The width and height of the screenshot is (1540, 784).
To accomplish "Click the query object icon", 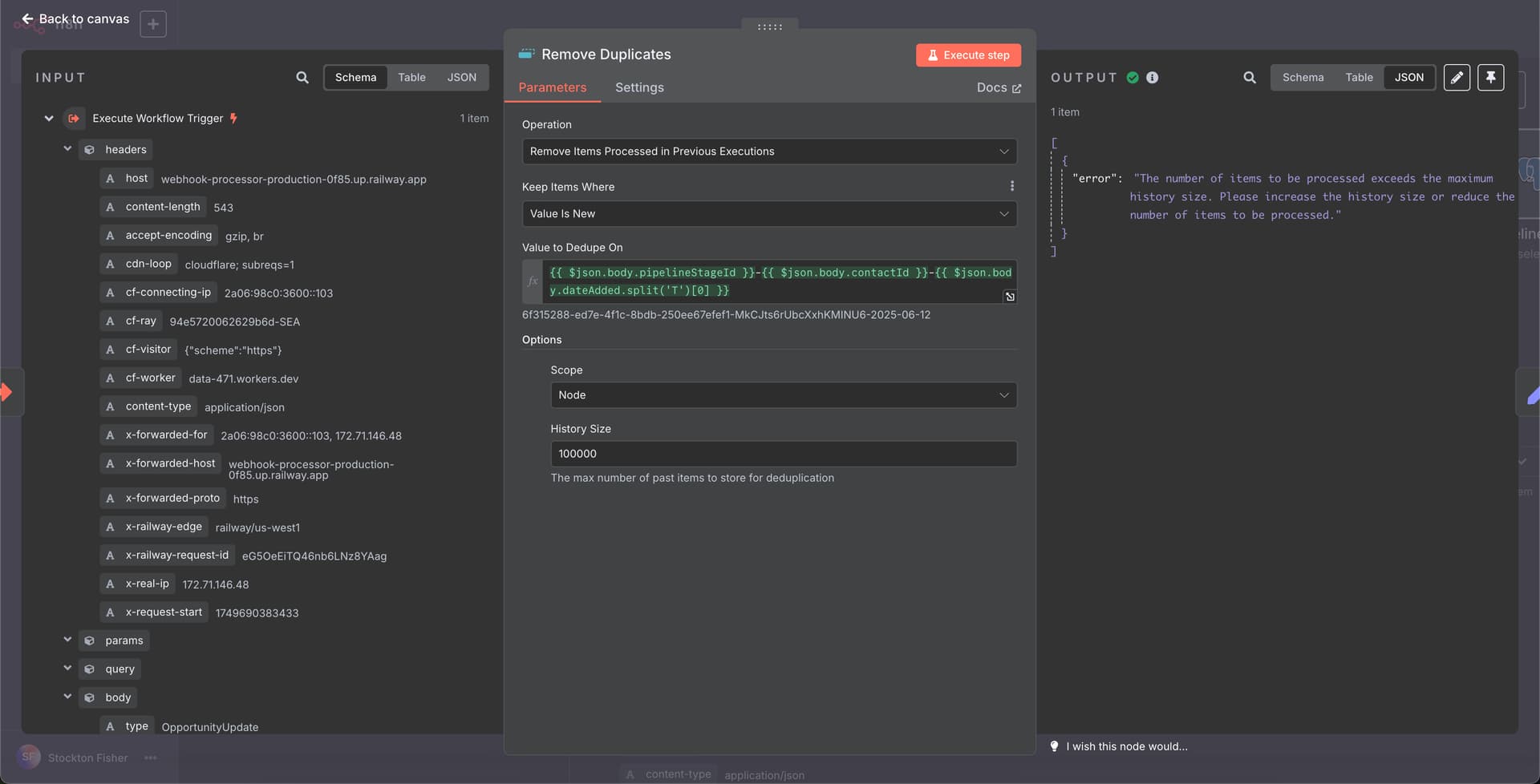I will 90,669.
